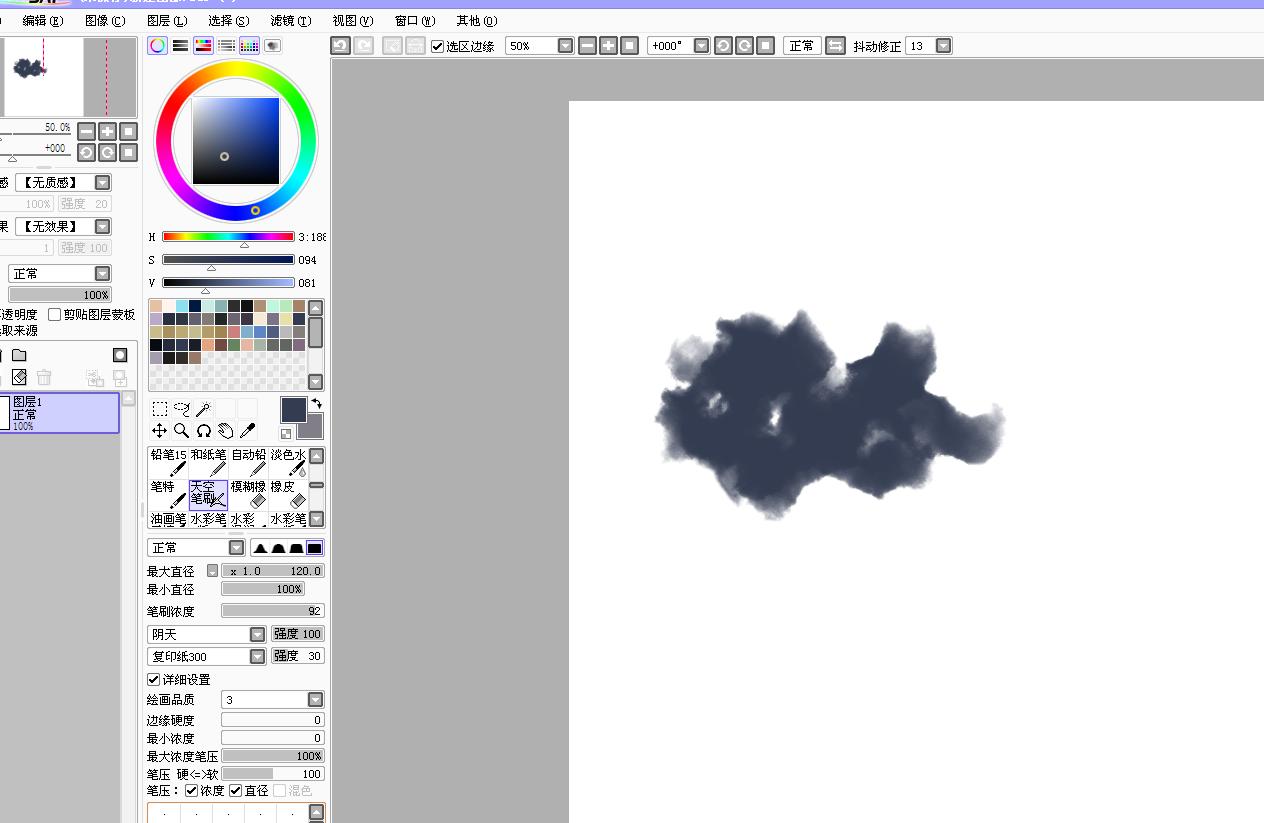Open the 滤镜 menu
Screen dimensions: 1264x823
pyautogui.click(x=290, y=20)
